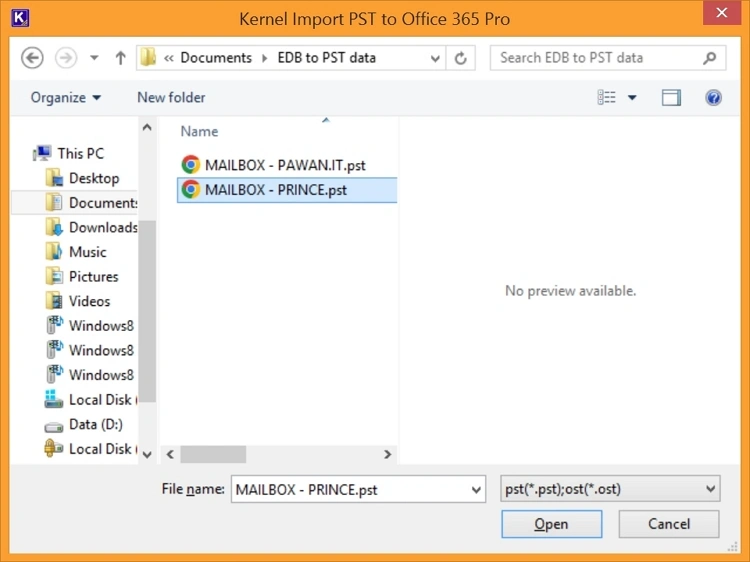
Task: Open Downloads in navigation pane
Action: (103, 227)
